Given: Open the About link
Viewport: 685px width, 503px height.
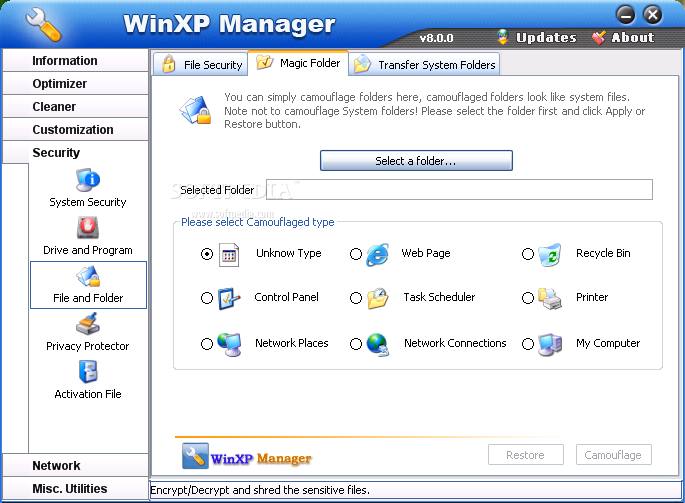Looking at the screenshot, I should (623, 38).
